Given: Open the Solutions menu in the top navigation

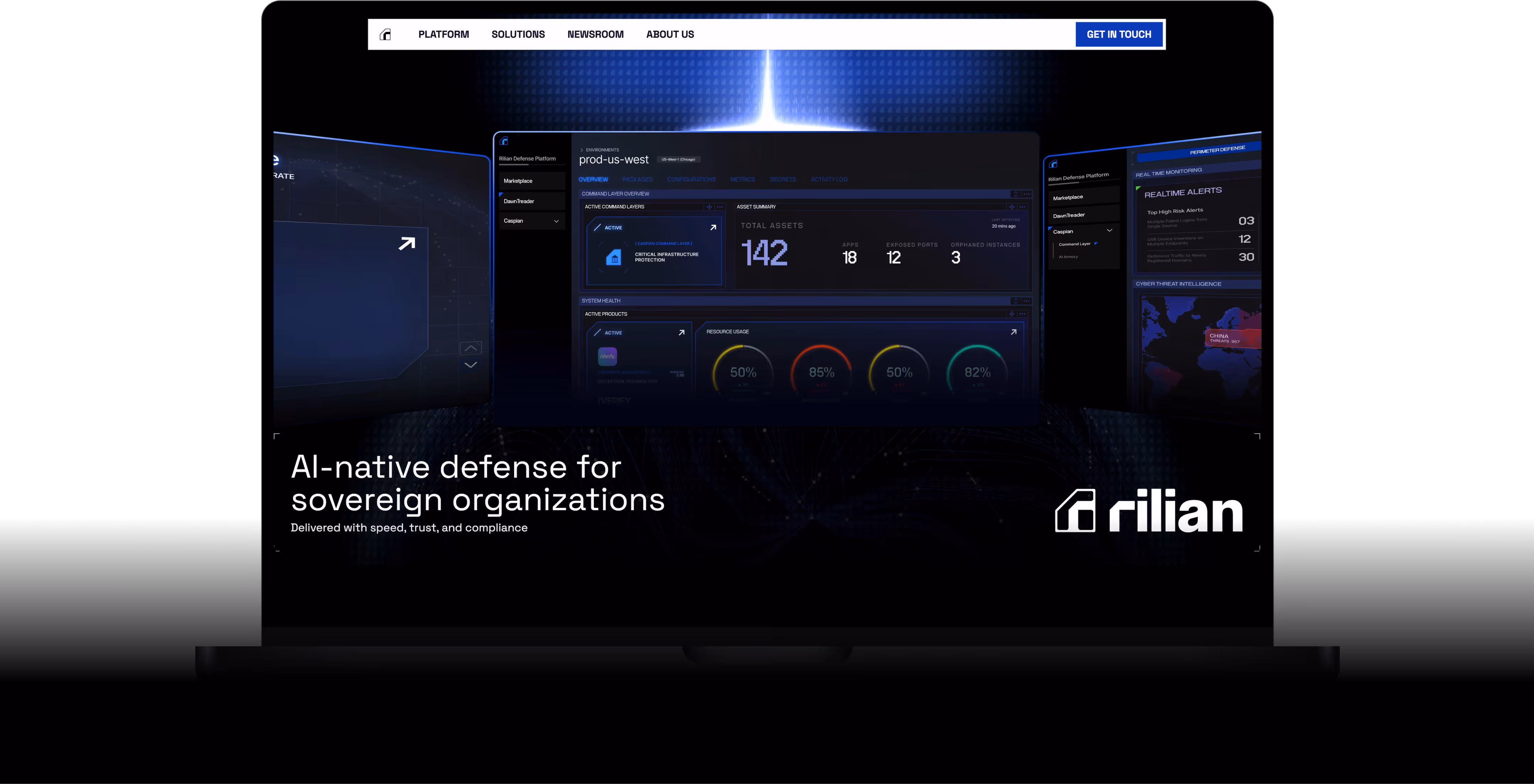Looking at the screenshot, I should click(518, 34).
